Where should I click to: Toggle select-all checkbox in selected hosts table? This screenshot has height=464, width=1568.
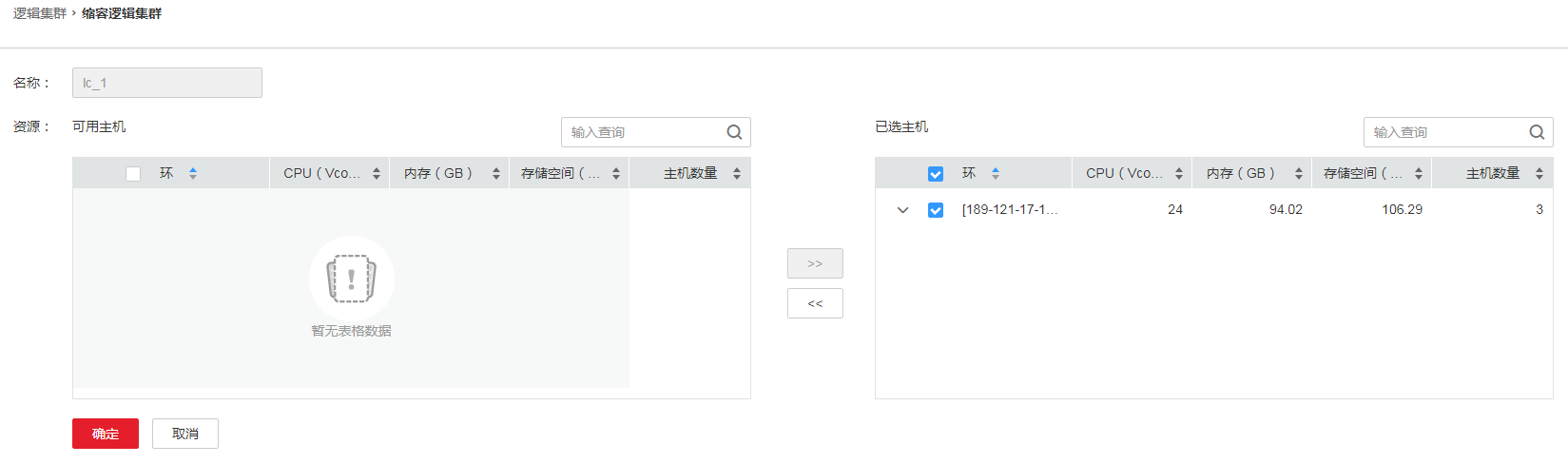(x=936, y=174)
